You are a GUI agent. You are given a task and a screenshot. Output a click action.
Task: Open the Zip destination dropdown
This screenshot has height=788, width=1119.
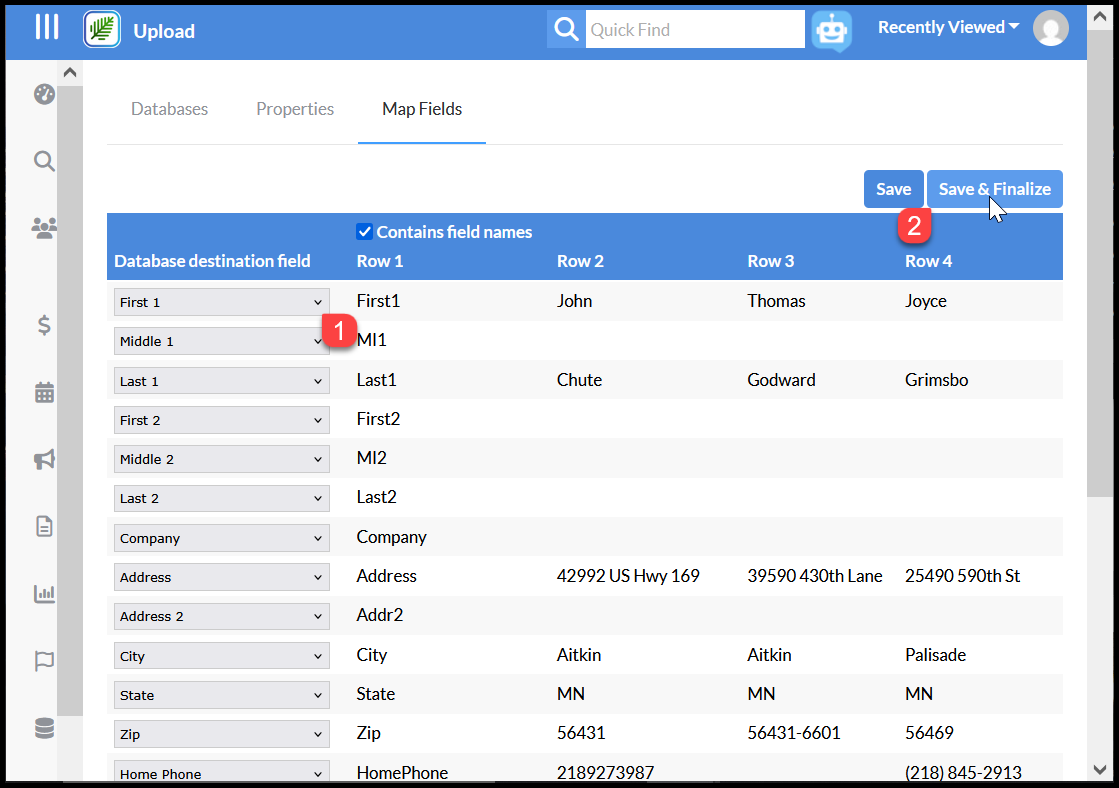pyautogui.click(x=222, y=734)
